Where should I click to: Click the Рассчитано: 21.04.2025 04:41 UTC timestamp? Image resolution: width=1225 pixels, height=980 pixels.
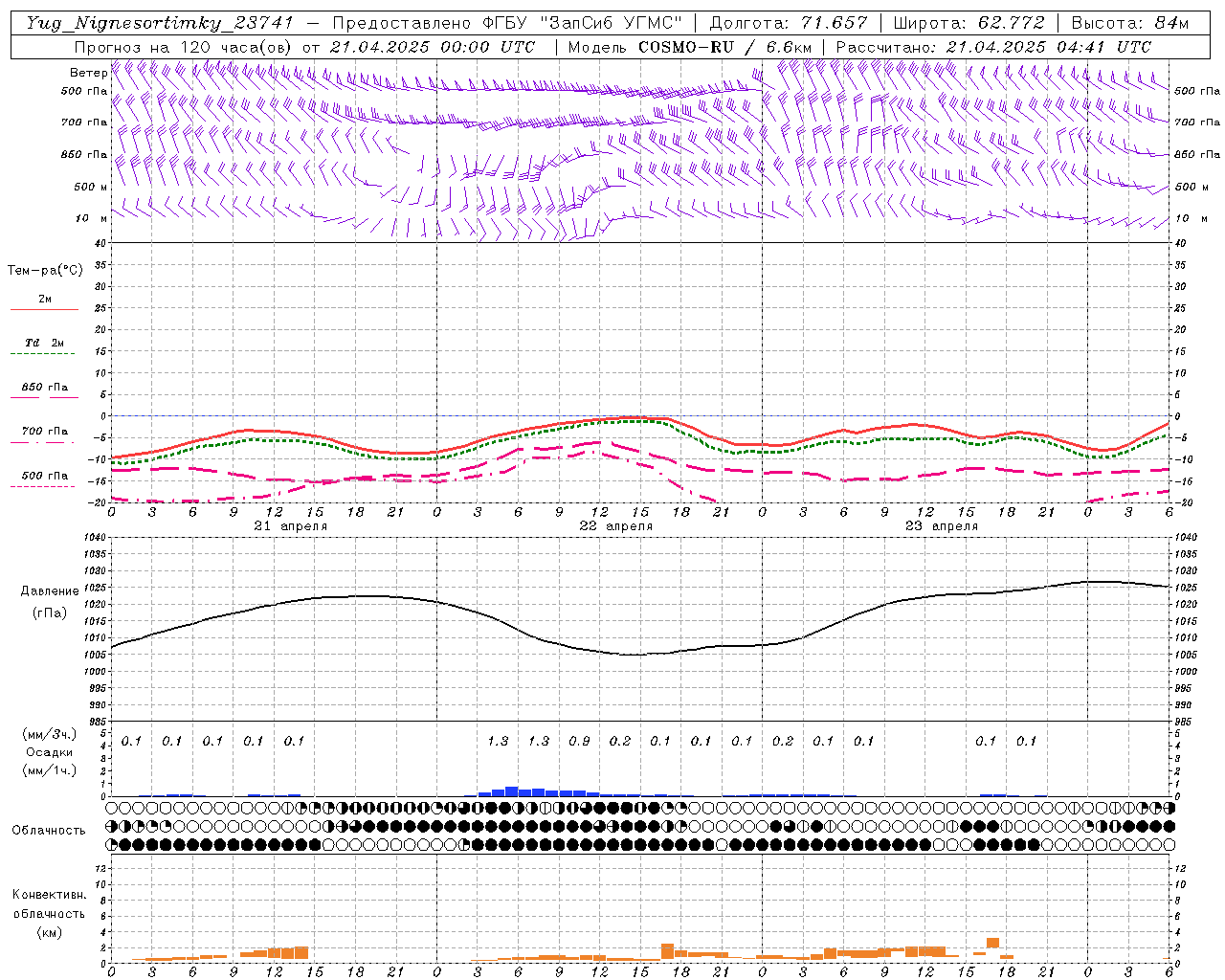[993, 47]
